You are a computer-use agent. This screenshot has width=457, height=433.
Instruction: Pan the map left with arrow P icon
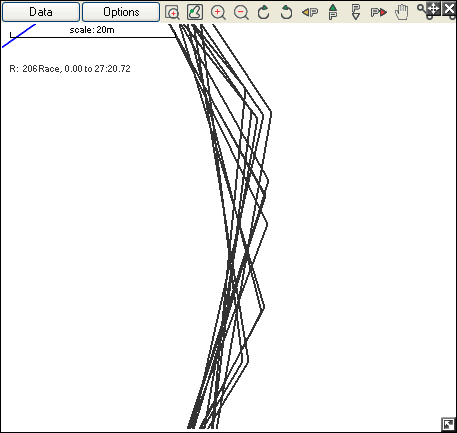click(x=310, y=13)
